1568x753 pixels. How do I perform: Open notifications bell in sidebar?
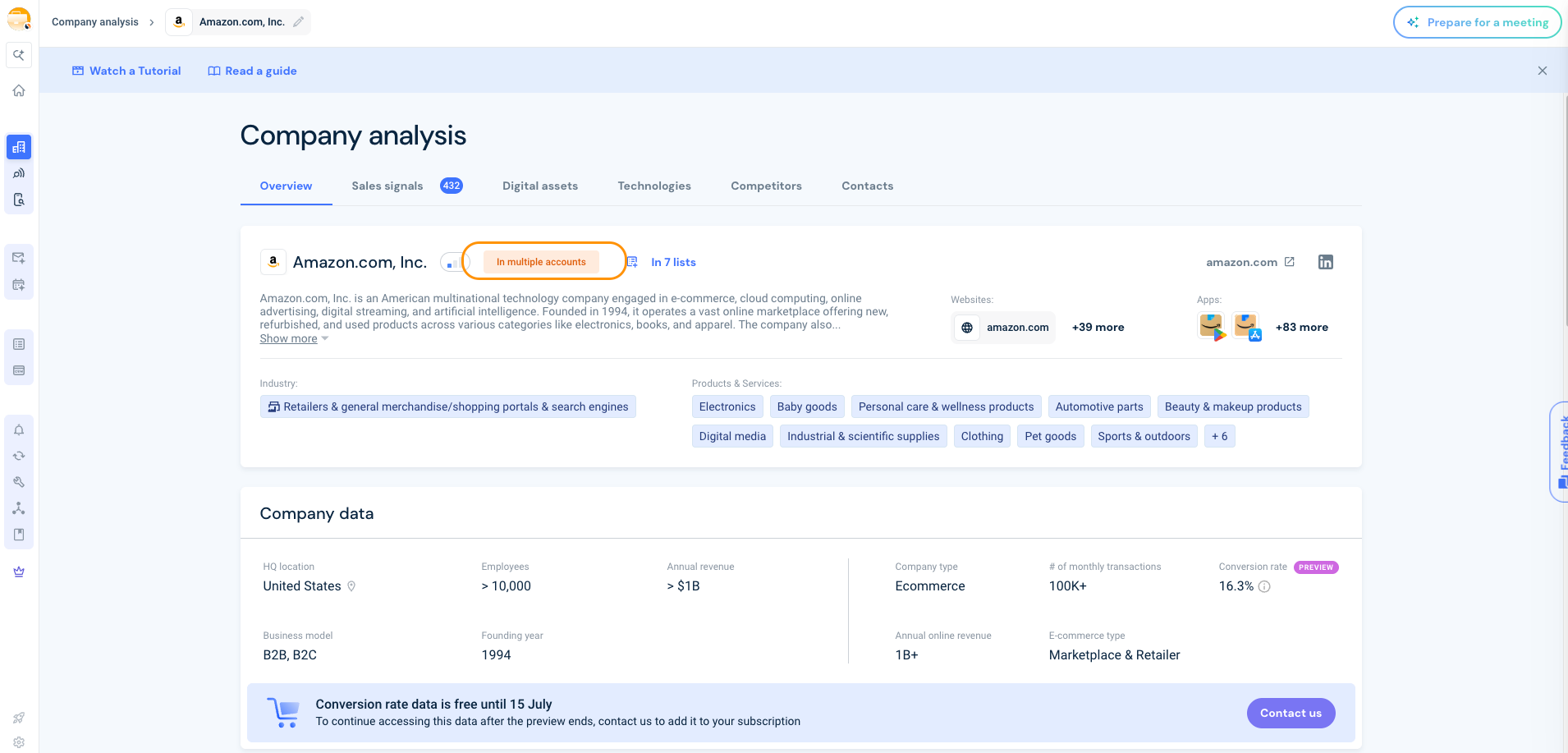pyautogui.click(x=19, y=429)
